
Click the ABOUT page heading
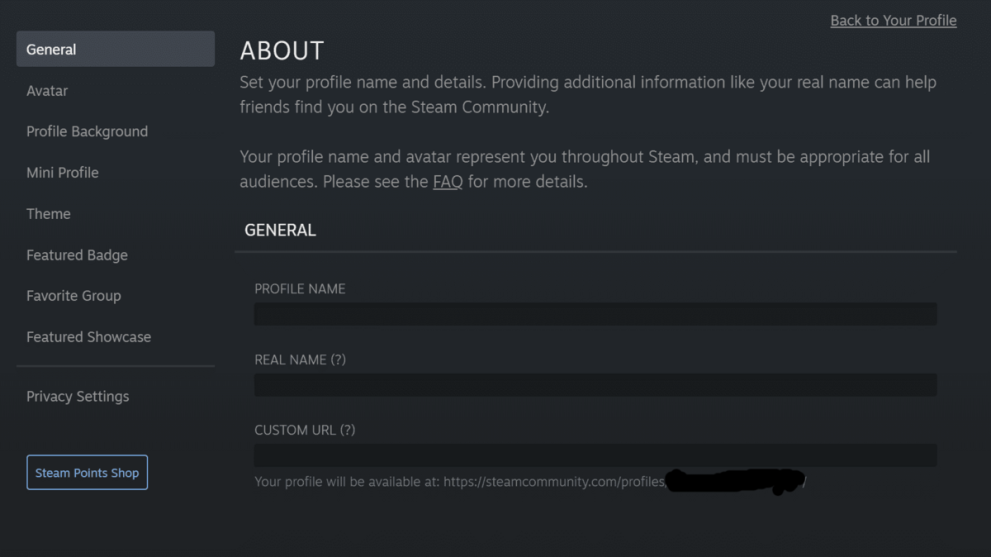282,51
